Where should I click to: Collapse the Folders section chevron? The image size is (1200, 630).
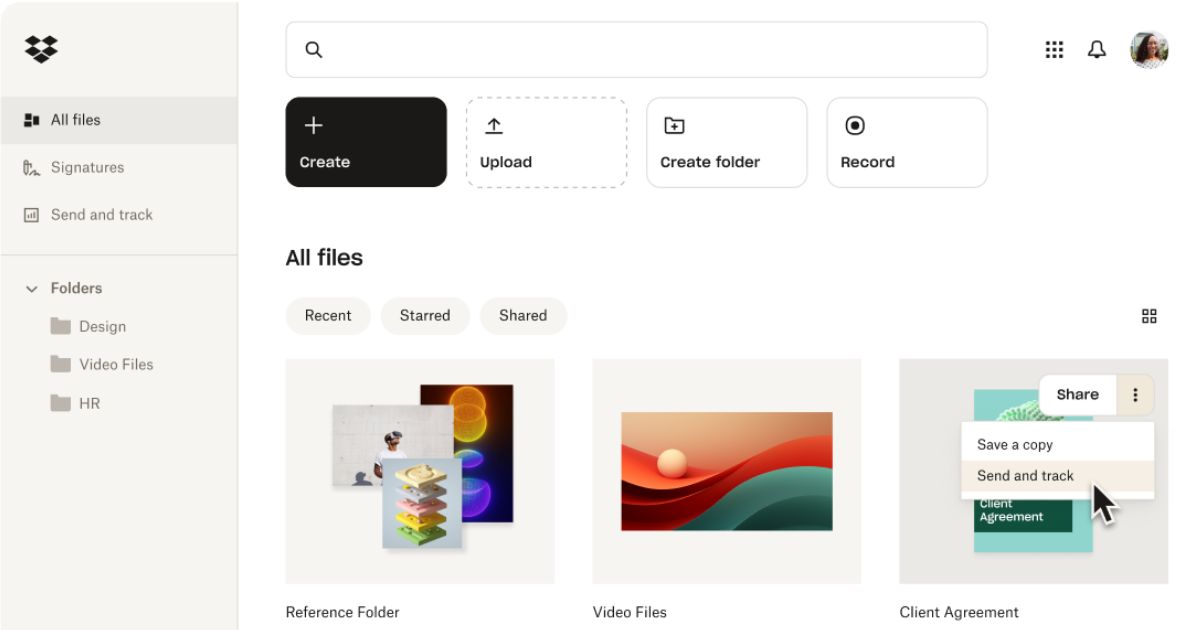coord(31,289)
